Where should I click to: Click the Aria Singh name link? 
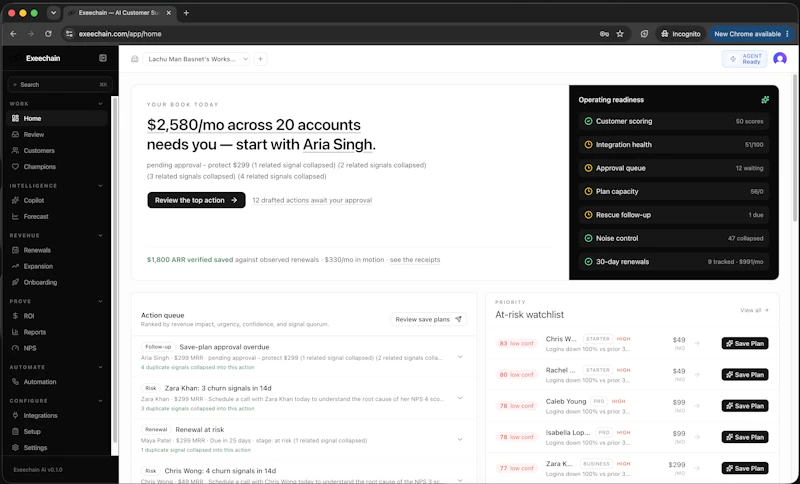click(x=337, y=145)
